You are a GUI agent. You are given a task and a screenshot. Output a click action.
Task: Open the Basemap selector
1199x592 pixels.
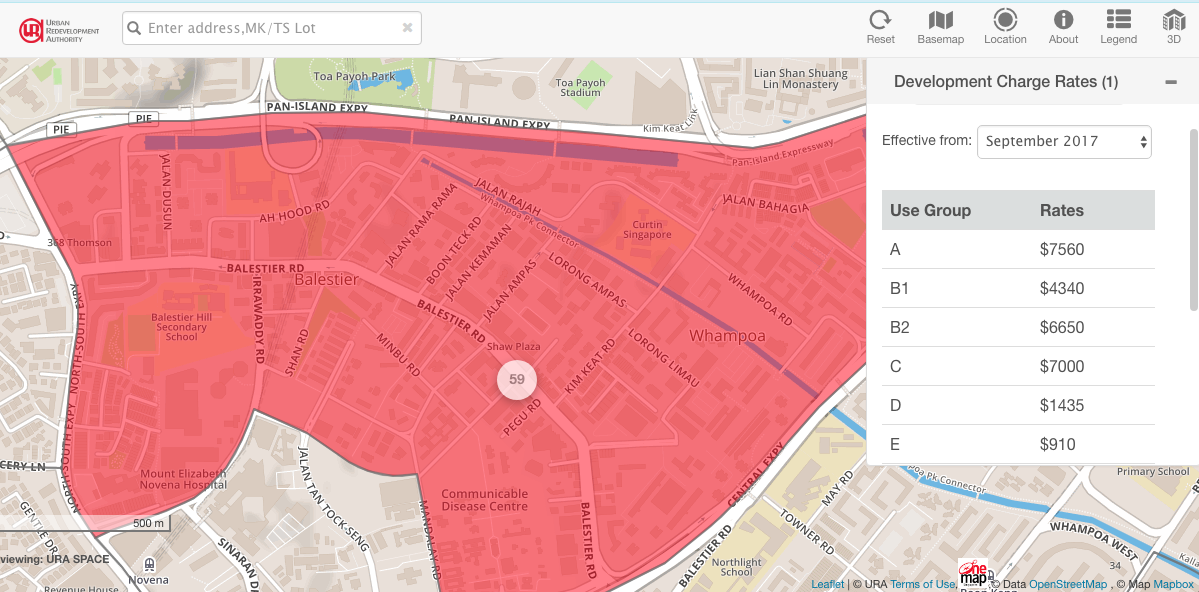pyautogui.click(x=940, y=27)
